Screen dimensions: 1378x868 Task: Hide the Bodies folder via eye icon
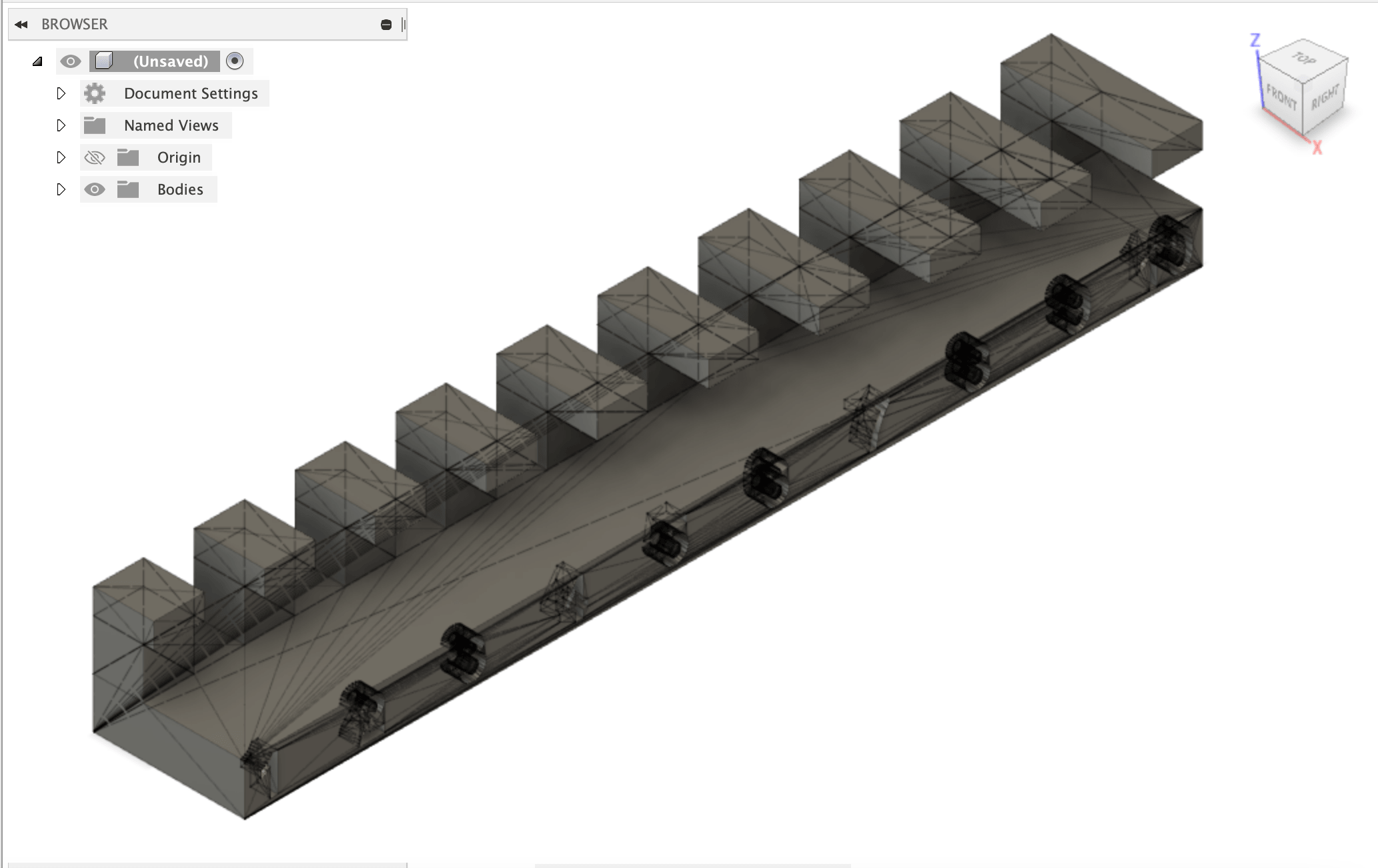click(x=95, y=189)
